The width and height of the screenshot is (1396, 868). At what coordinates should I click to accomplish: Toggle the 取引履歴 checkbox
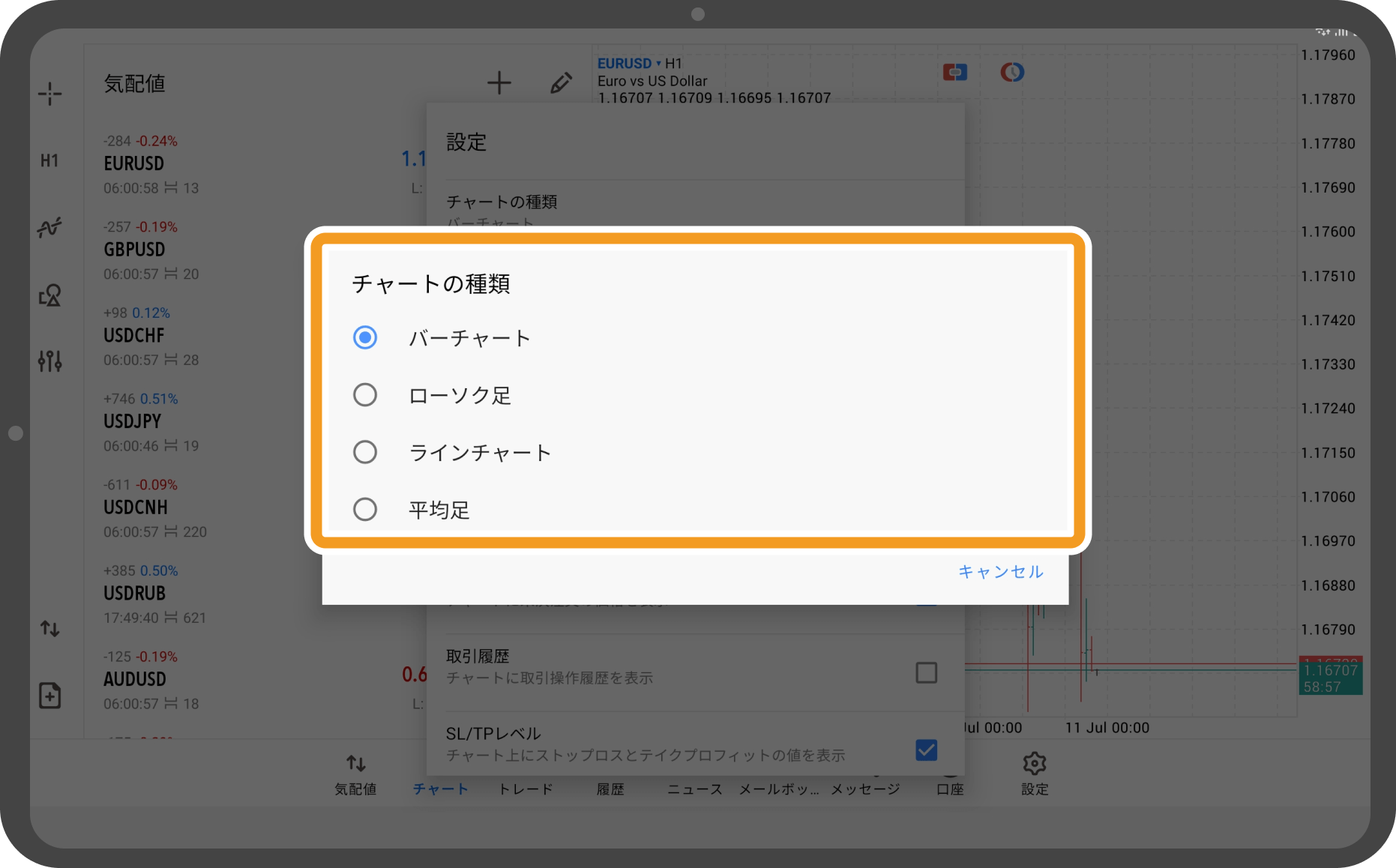coord(927,672)
